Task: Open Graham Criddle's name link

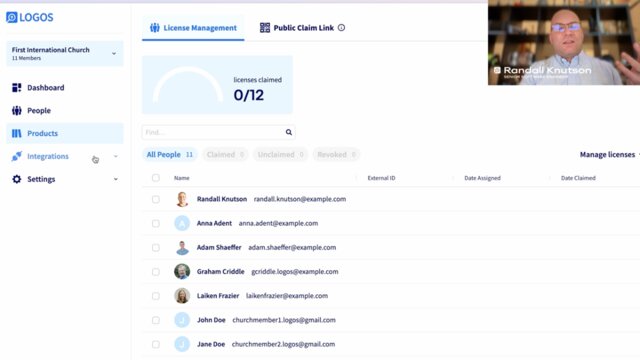Action: [220, 271]
